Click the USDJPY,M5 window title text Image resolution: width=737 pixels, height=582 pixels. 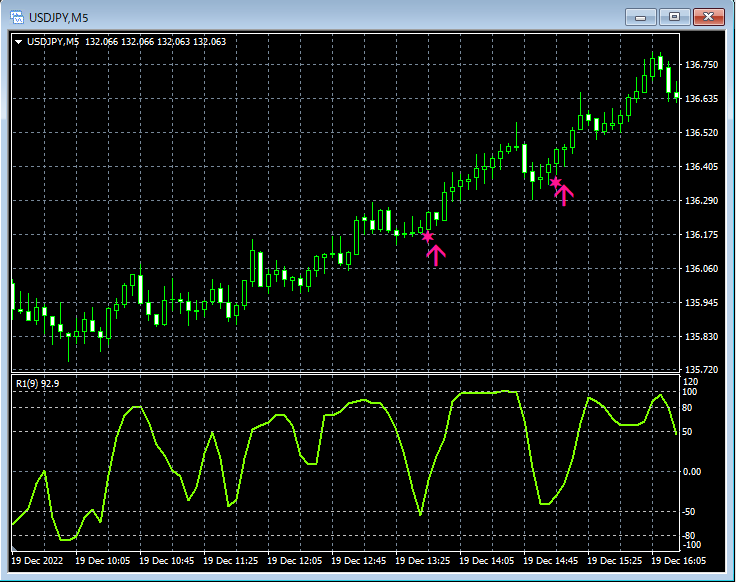(58, 18)
